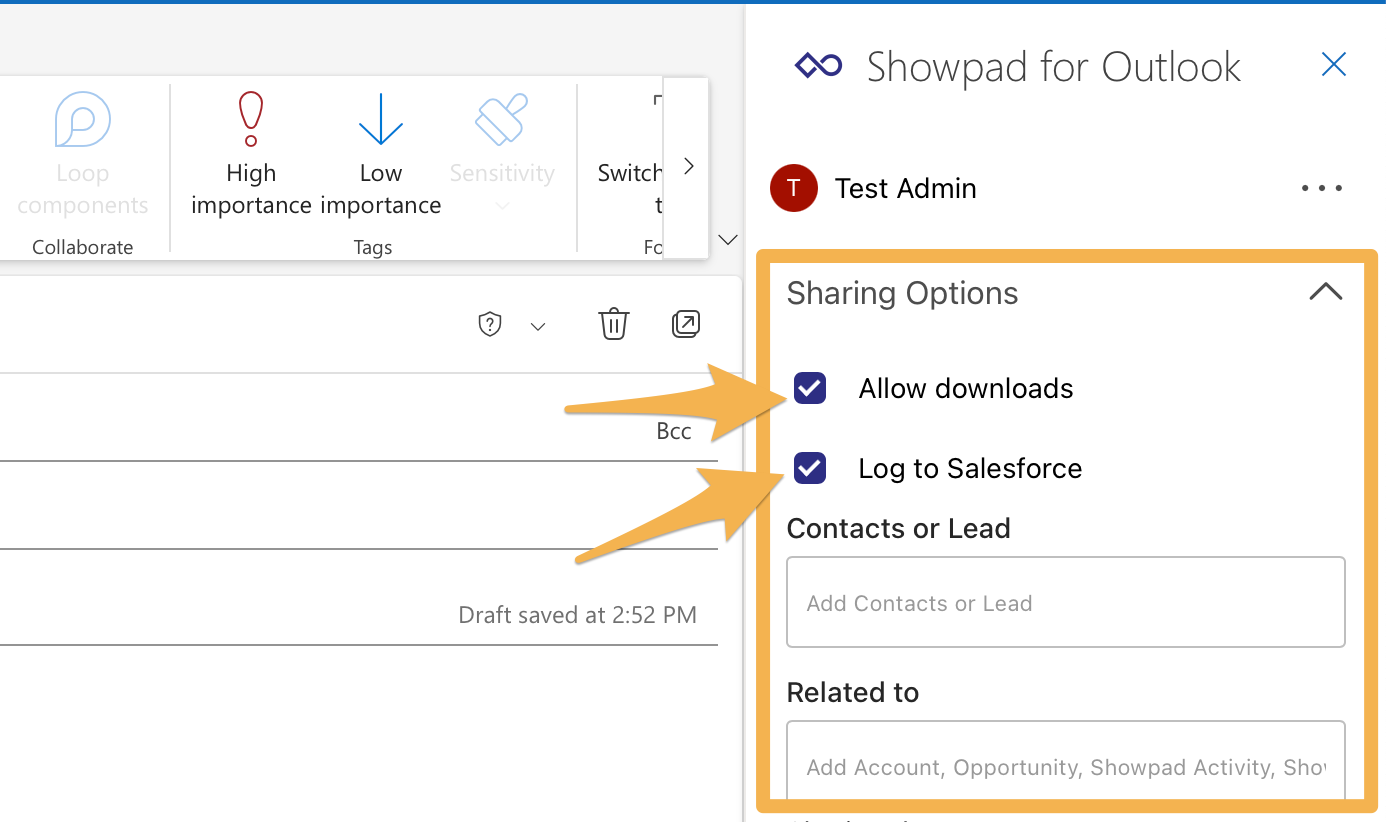Toggle the Log to Salesforce checkbox
Screen dimensions: 1386x822
click(810, 468)
